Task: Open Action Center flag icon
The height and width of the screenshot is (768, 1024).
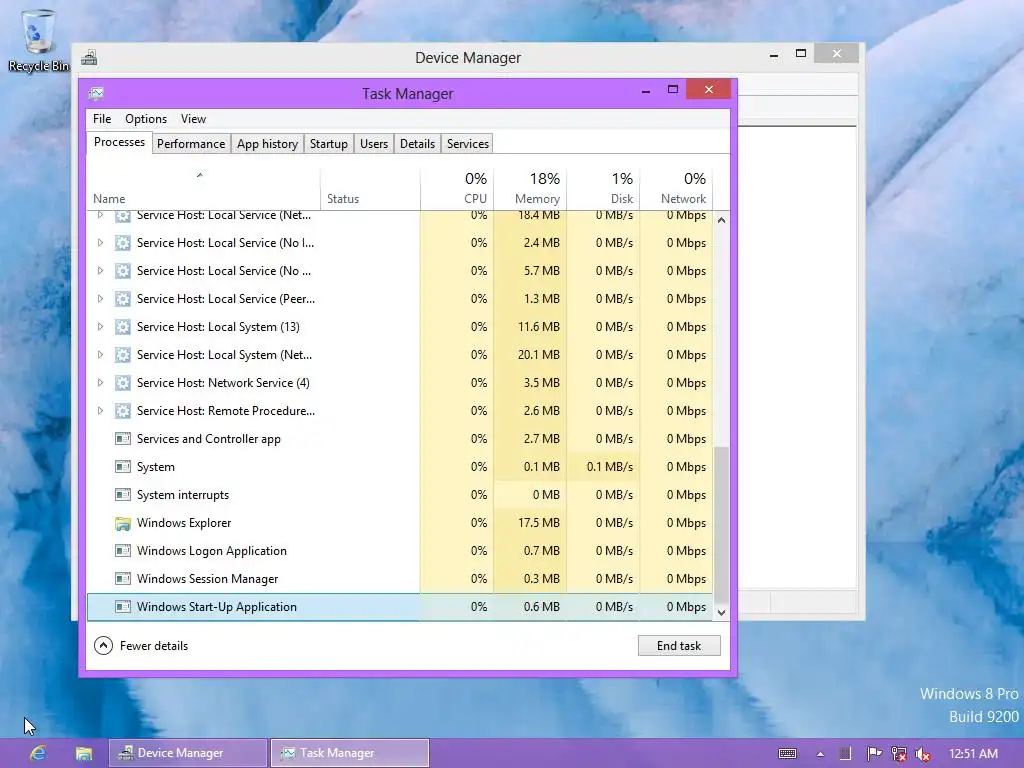Action: [x=874, y=754]
